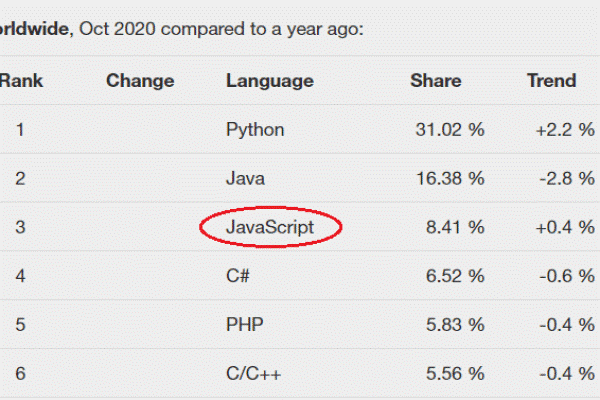Click the Share column header
Viewport: 600px width, 400px height.
pos(436,81)
